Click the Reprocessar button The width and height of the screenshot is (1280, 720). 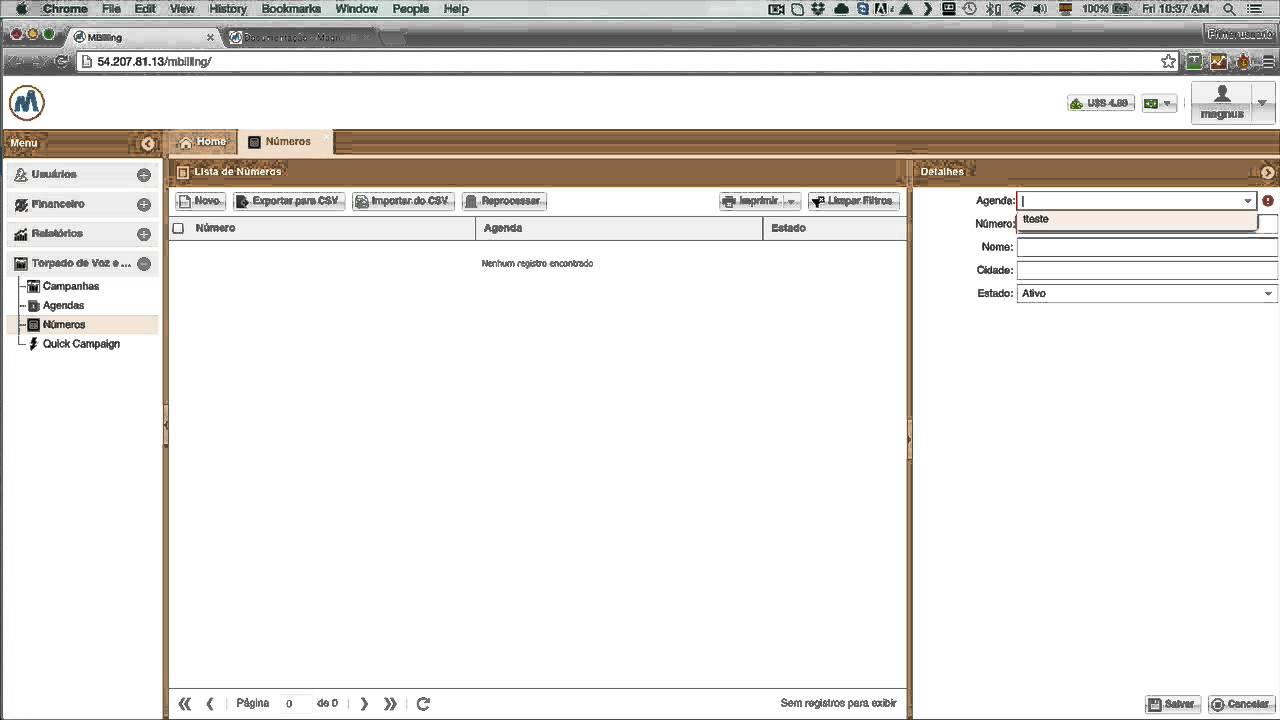(504, 201)
